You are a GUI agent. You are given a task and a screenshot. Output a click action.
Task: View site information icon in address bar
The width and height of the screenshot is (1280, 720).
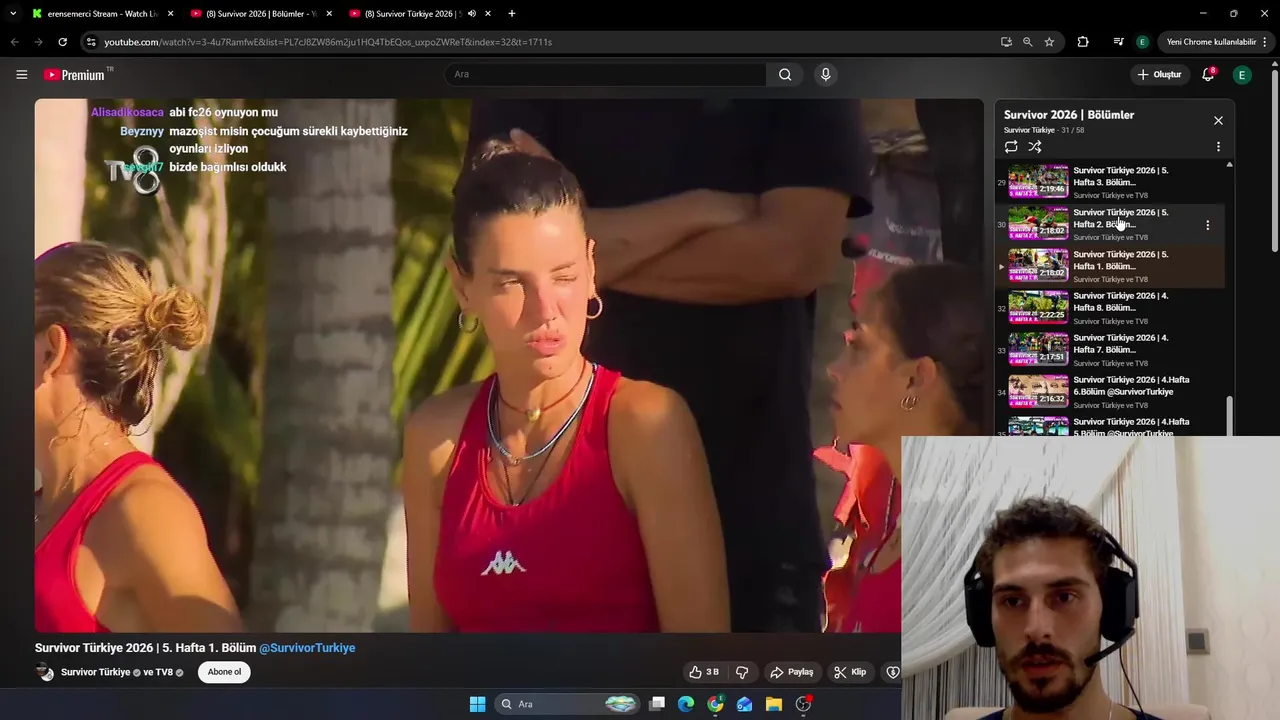tap(91, 42)
